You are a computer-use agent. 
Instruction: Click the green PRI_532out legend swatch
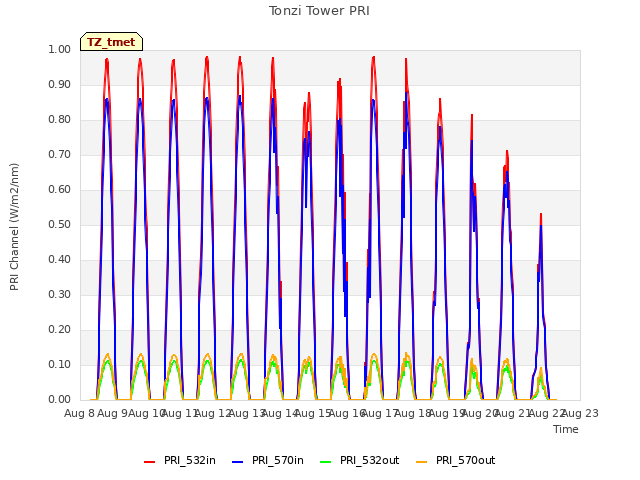(x=326, y=461)
